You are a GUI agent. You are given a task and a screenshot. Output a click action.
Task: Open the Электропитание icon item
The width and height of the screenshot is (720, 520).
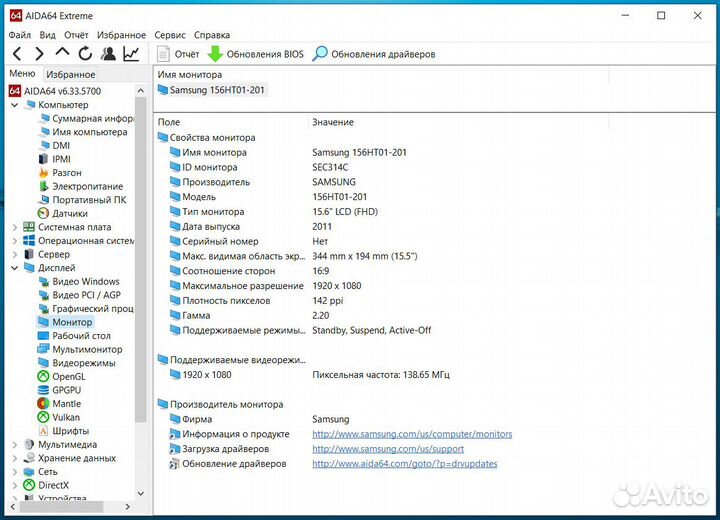(81, 187)
